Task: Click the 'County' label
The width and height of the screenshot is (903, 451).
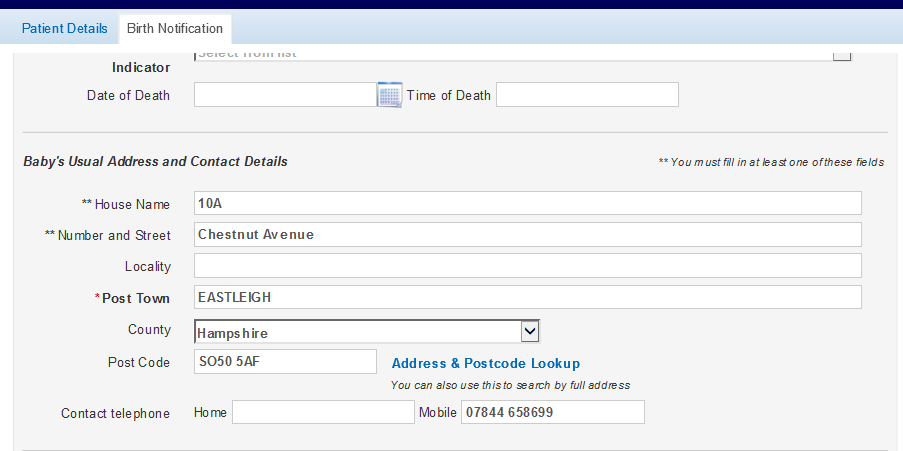Action: coord(149,329)
